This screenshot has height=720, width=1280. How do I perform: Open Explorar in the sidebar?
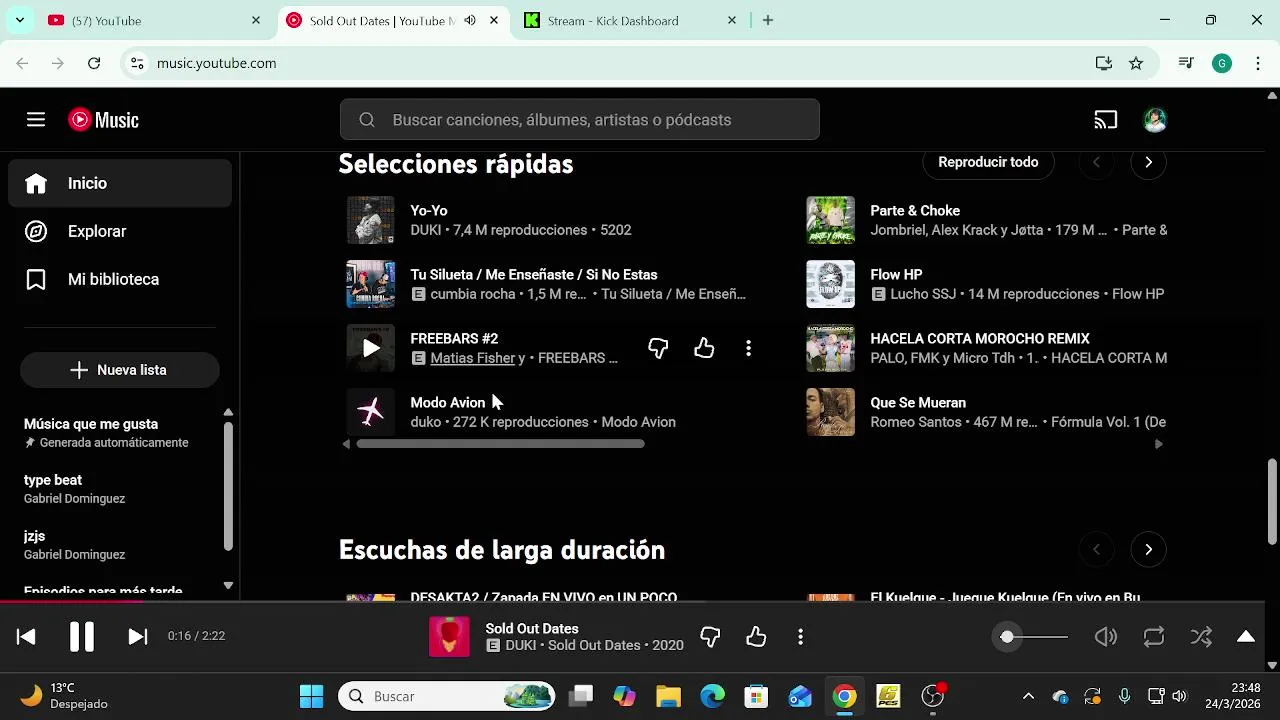click(120, 232)
